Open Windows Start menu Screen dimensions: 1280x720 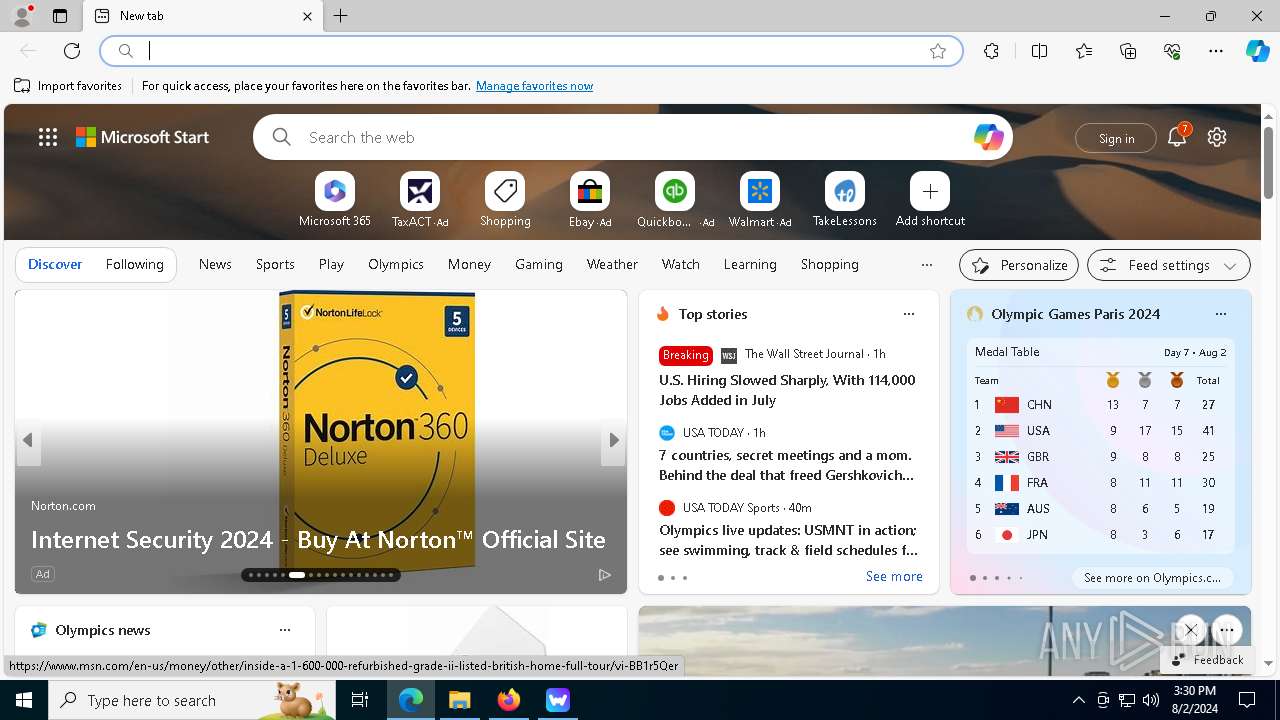[24, 700]
